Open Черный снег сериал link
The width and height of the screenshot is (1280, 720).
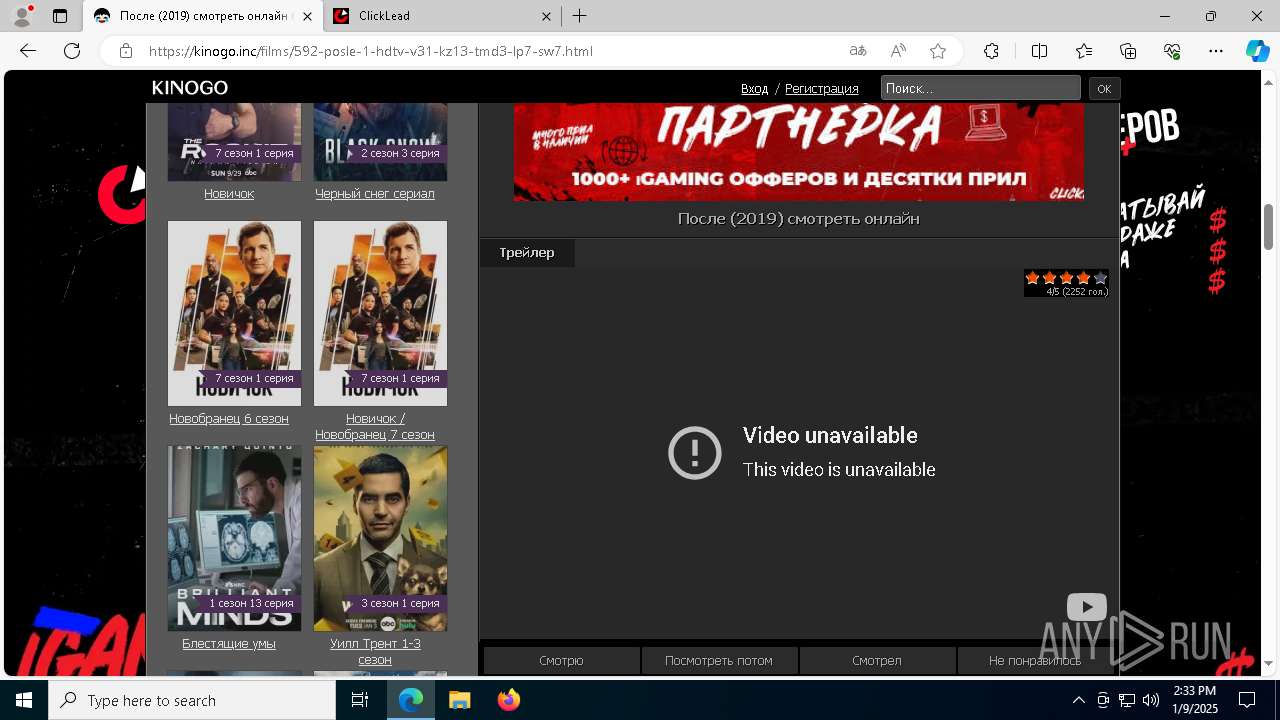click(375, 194)
